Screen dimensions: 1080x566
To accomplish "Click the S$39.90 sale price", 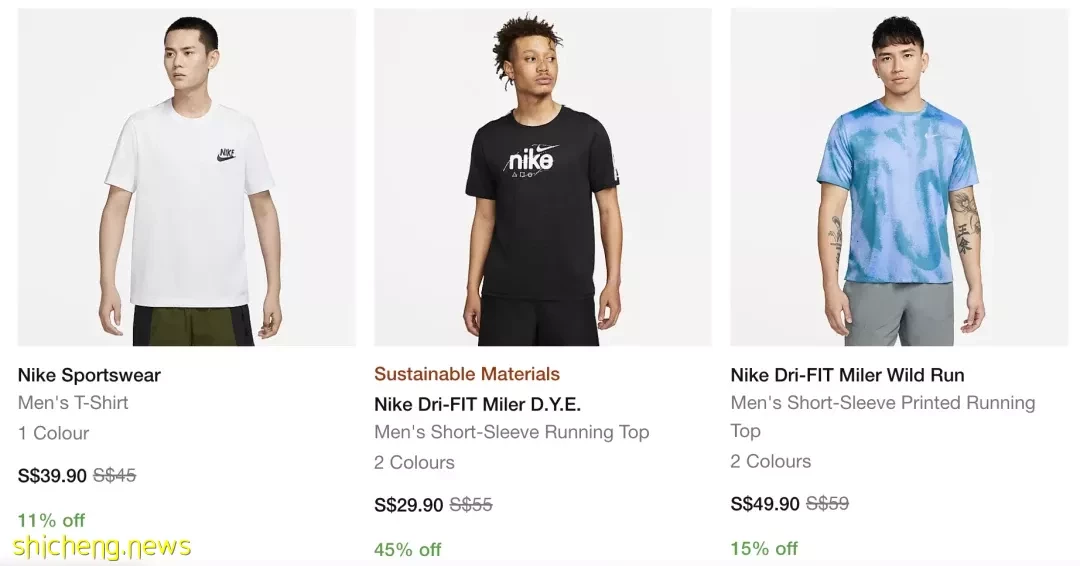I will tap(52, 476).
